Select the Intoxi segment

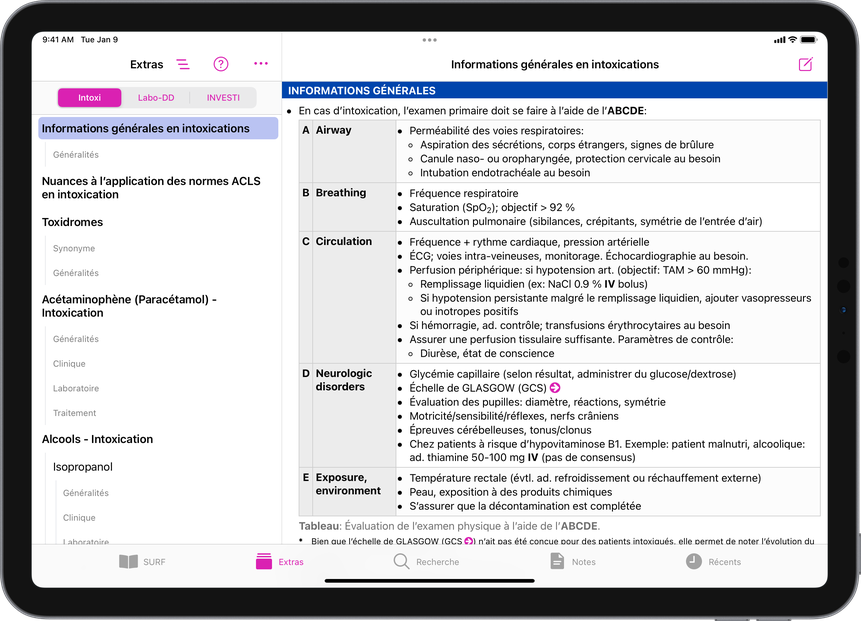click(x=90, y=98)
